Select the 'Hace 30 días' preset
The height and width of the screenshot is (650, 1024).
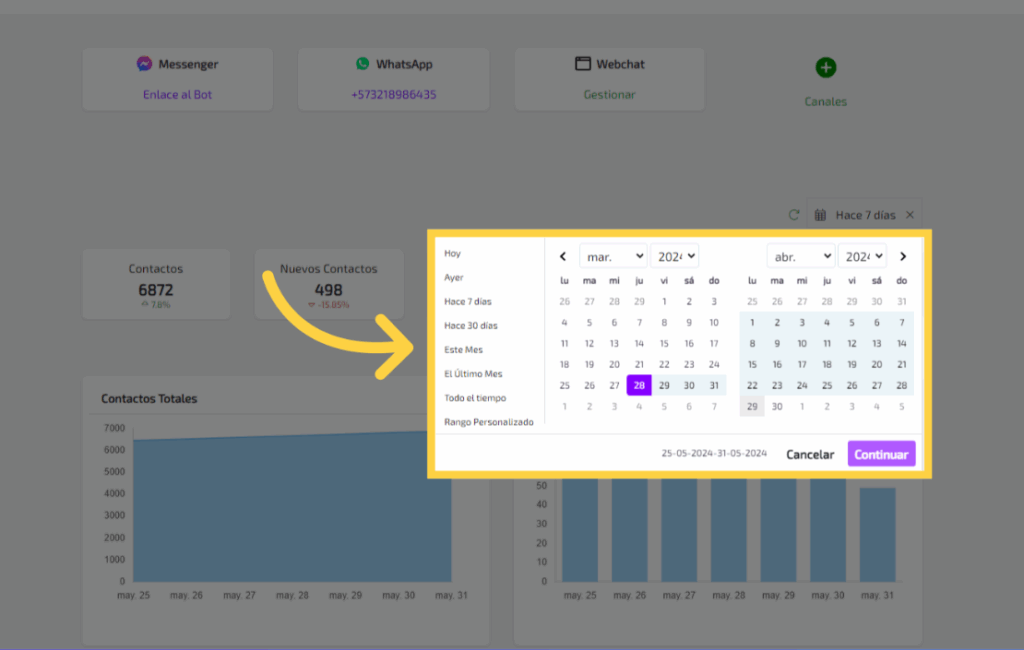[x=470, y=326]
